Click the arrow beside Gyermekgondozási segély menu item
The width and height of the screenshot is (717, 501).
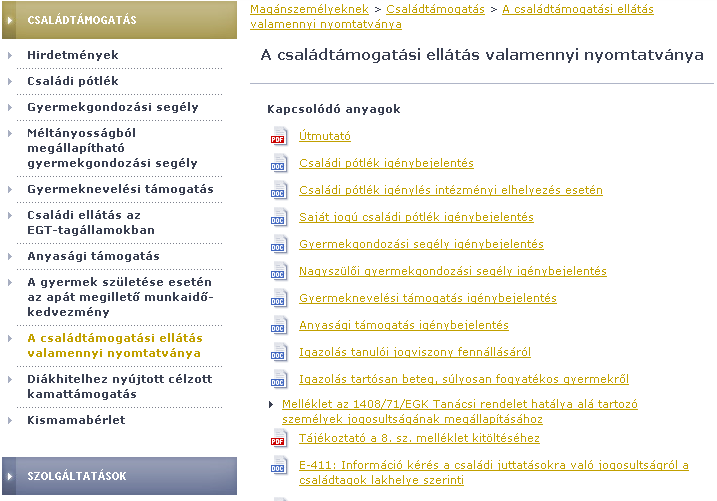[x=10, y=107]
